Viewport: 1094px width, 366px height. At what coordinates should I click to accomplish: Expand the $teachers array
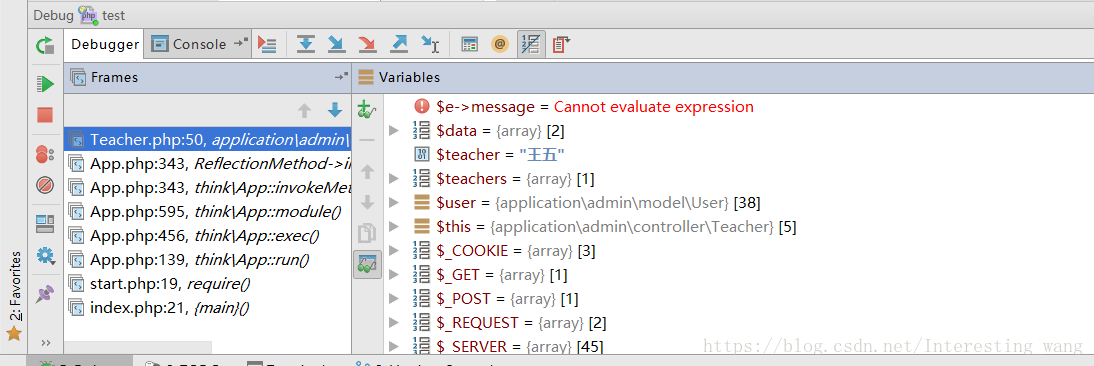(x=394, y=179)
